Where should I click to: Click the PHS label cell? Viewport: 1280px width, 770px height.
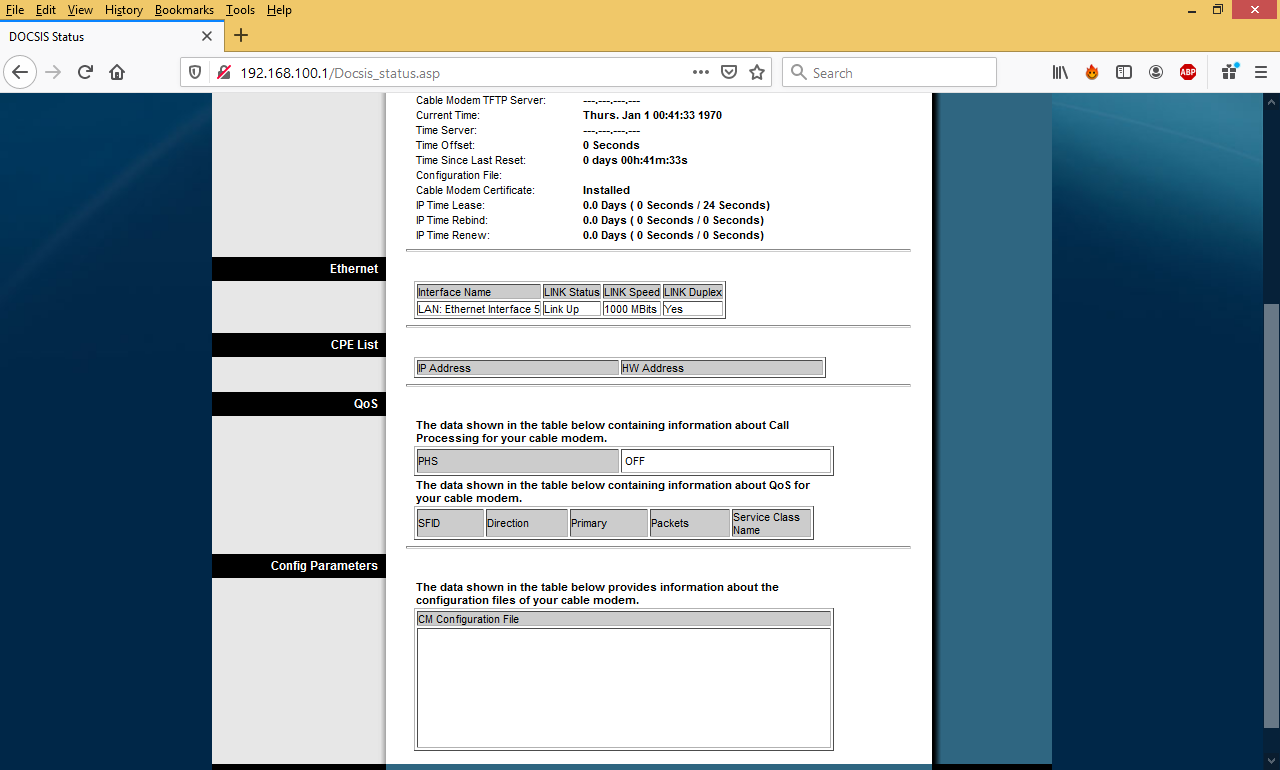[518, 461]
